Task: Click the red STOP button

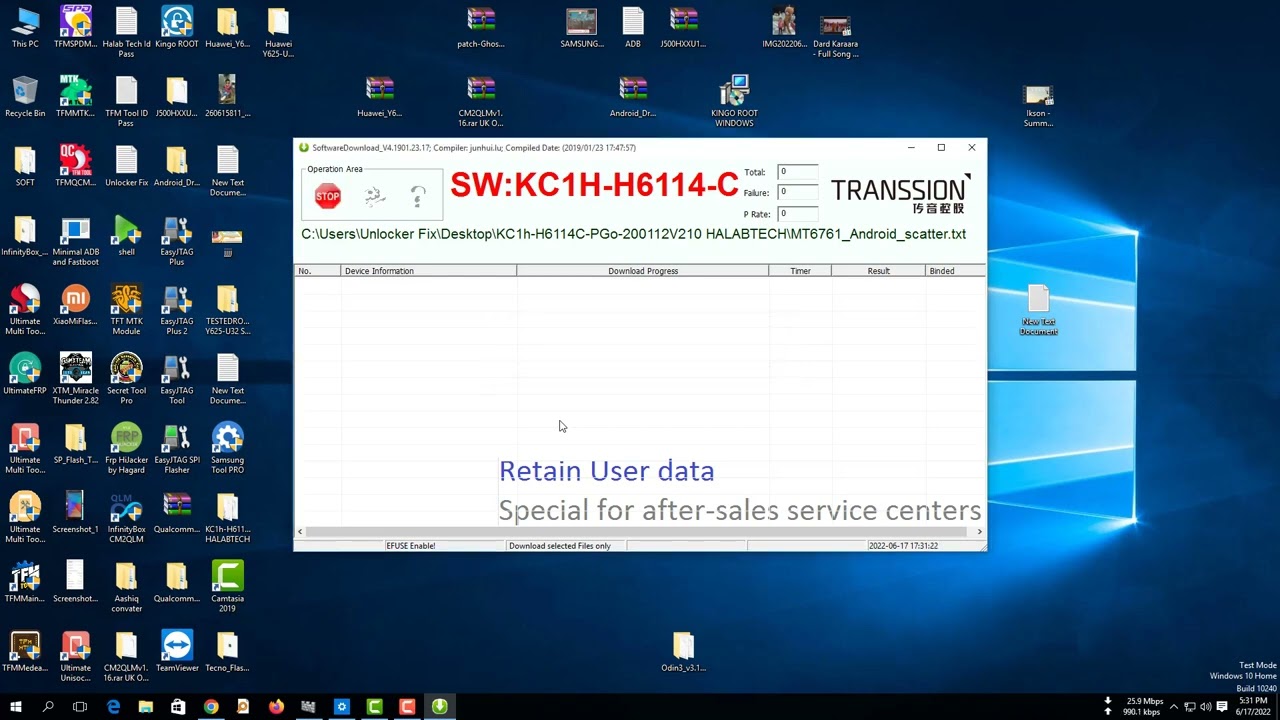Action: point(328,197)
